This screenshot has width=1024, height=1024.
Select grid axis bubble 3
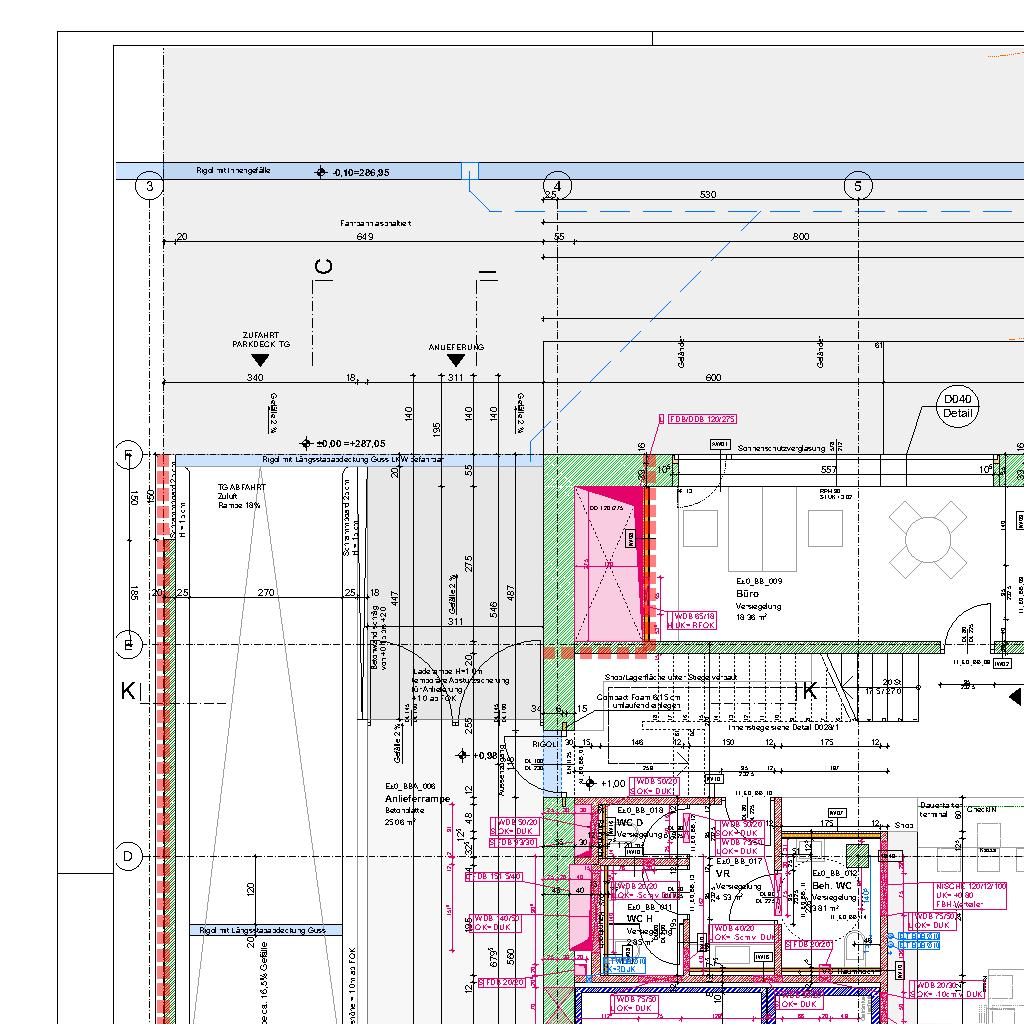150,186
